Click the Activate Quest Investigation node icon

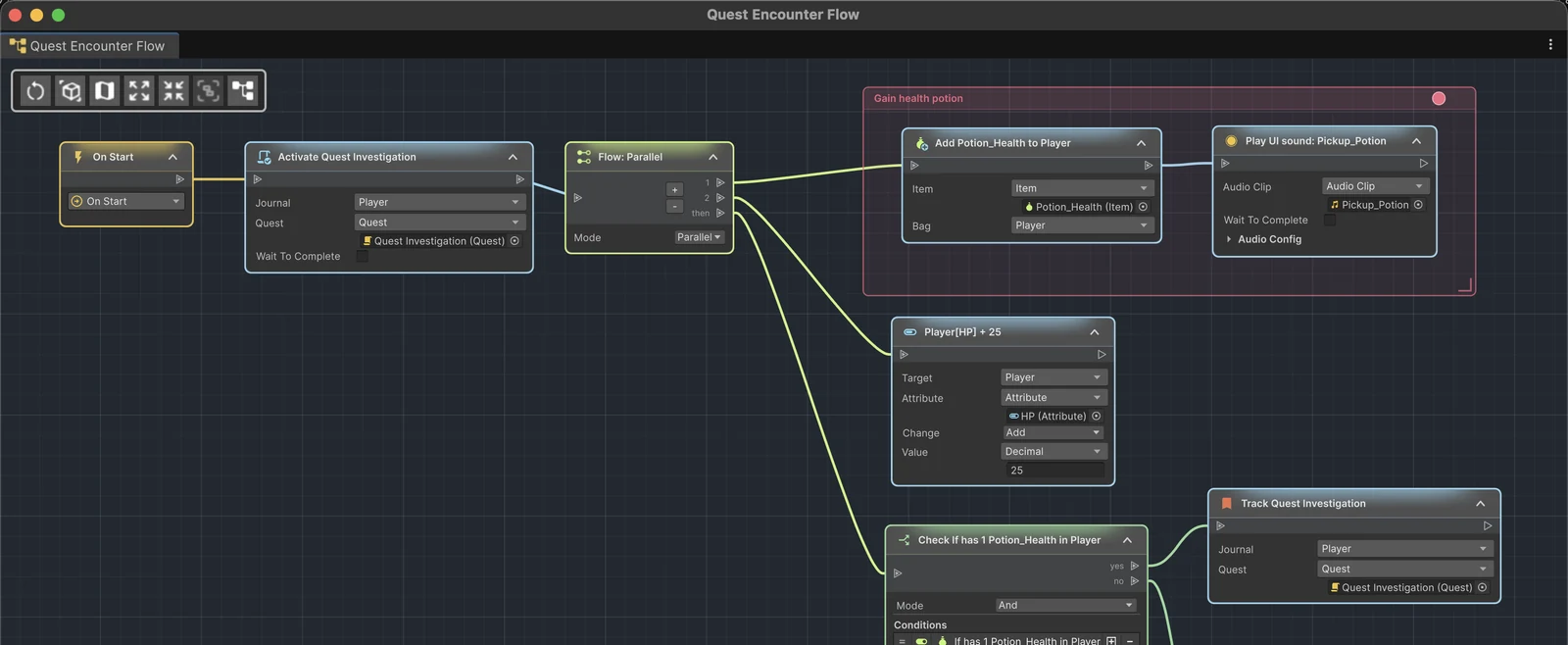click(x=264, y=157)
